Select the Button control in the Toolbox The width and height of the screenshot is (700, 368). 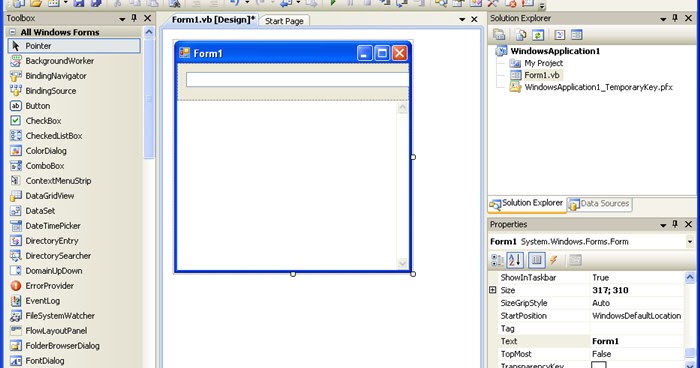[74, 106]
